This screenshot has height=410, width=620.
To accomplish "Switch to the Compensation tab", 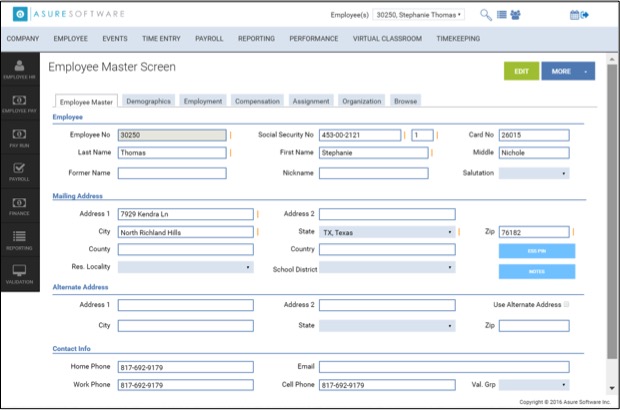I will 257,101.
